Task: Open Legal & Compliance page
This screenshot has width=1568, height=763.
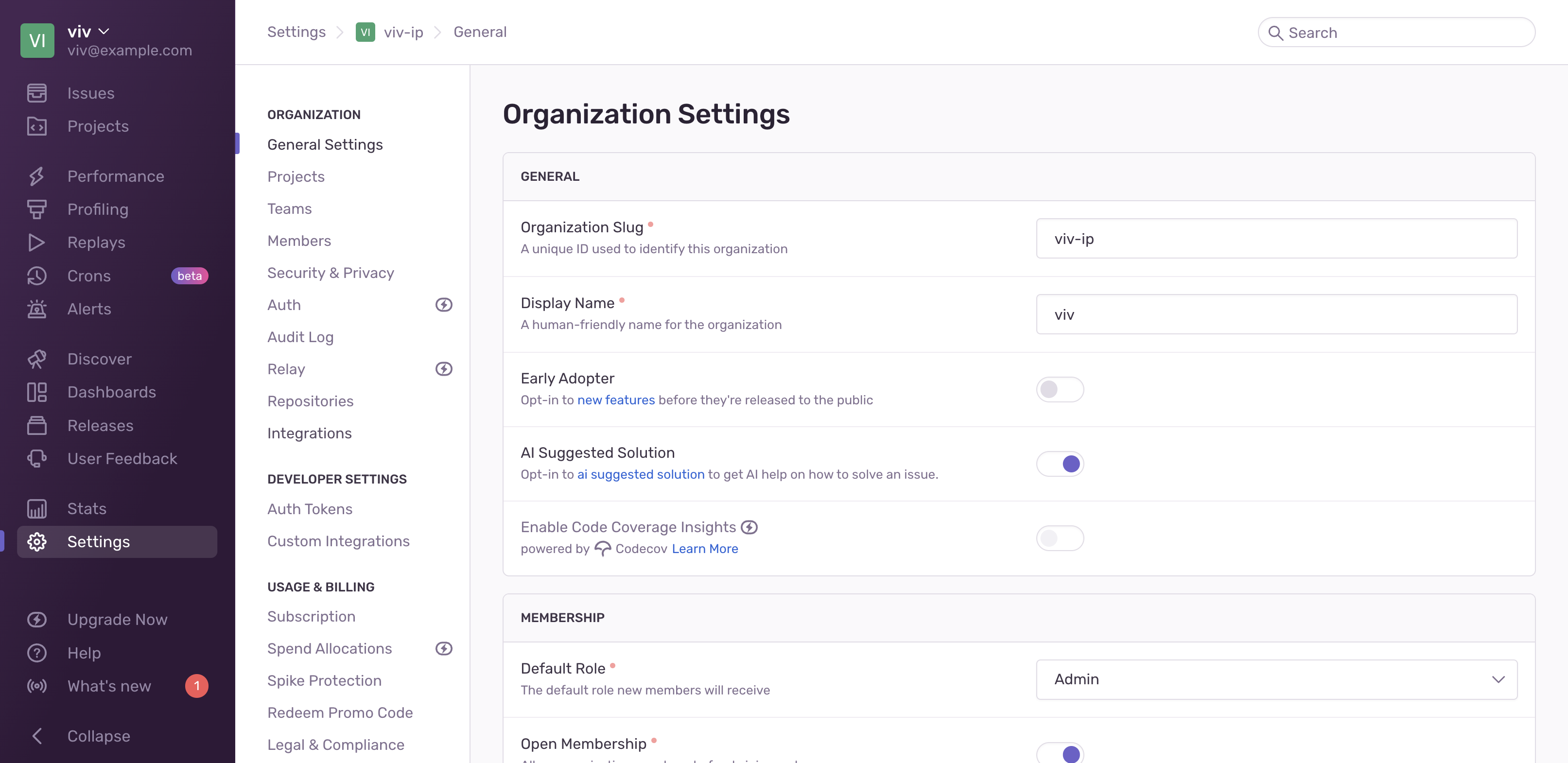Action: pyautogui.click(x=336, y=745)
